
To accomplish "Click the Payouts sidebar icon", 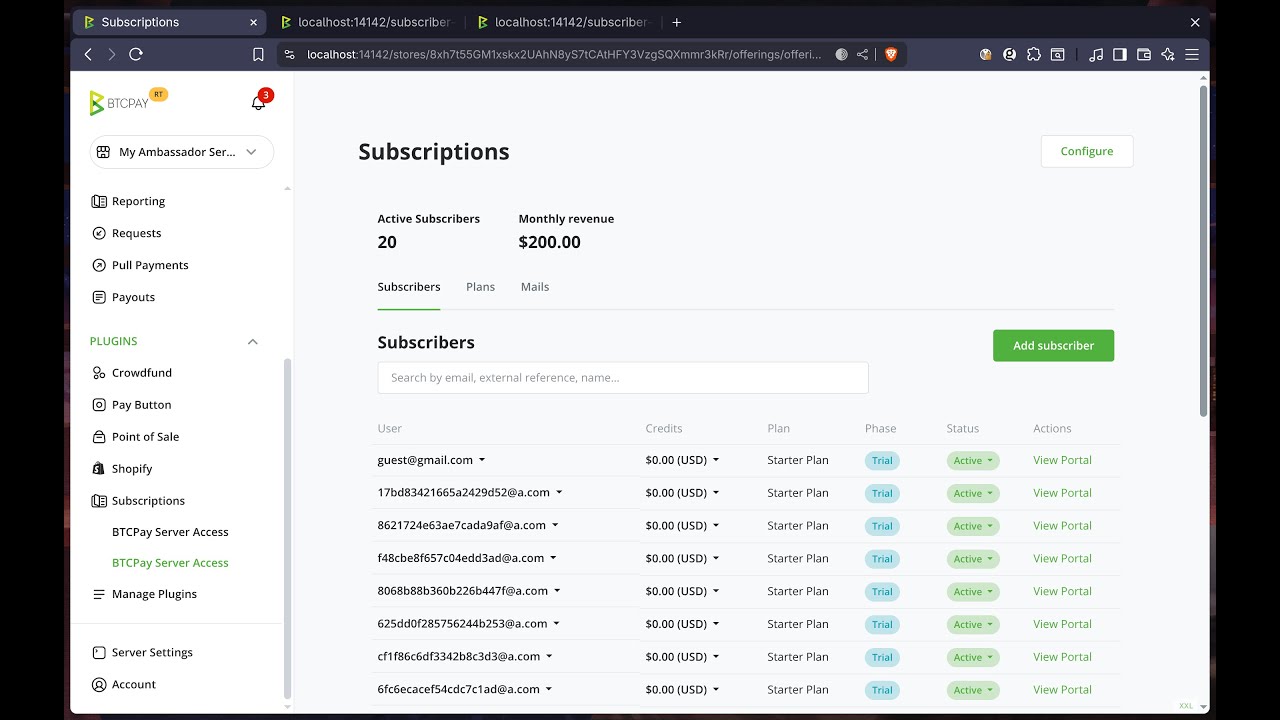I will pyautogui.click(x=98, y=297).
